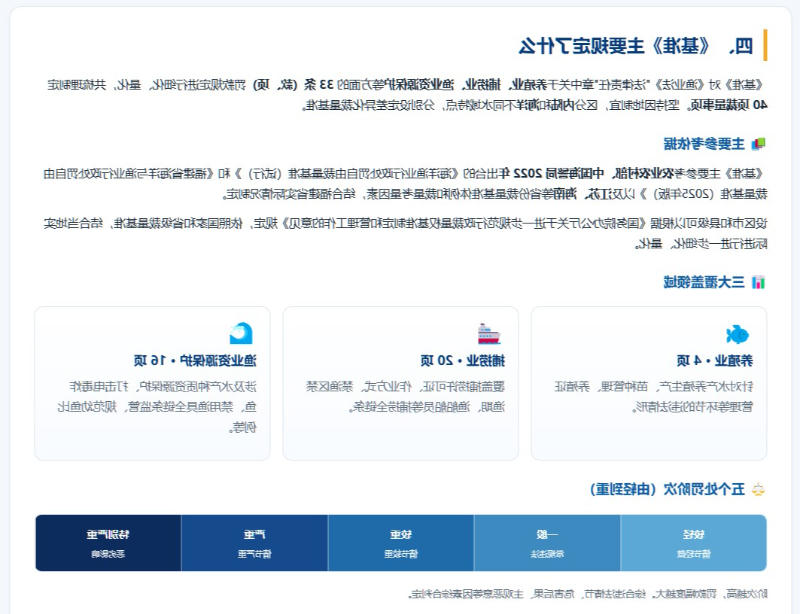
Task: Click the 渔业资源保护 card description text
Action: click(157, 407)
